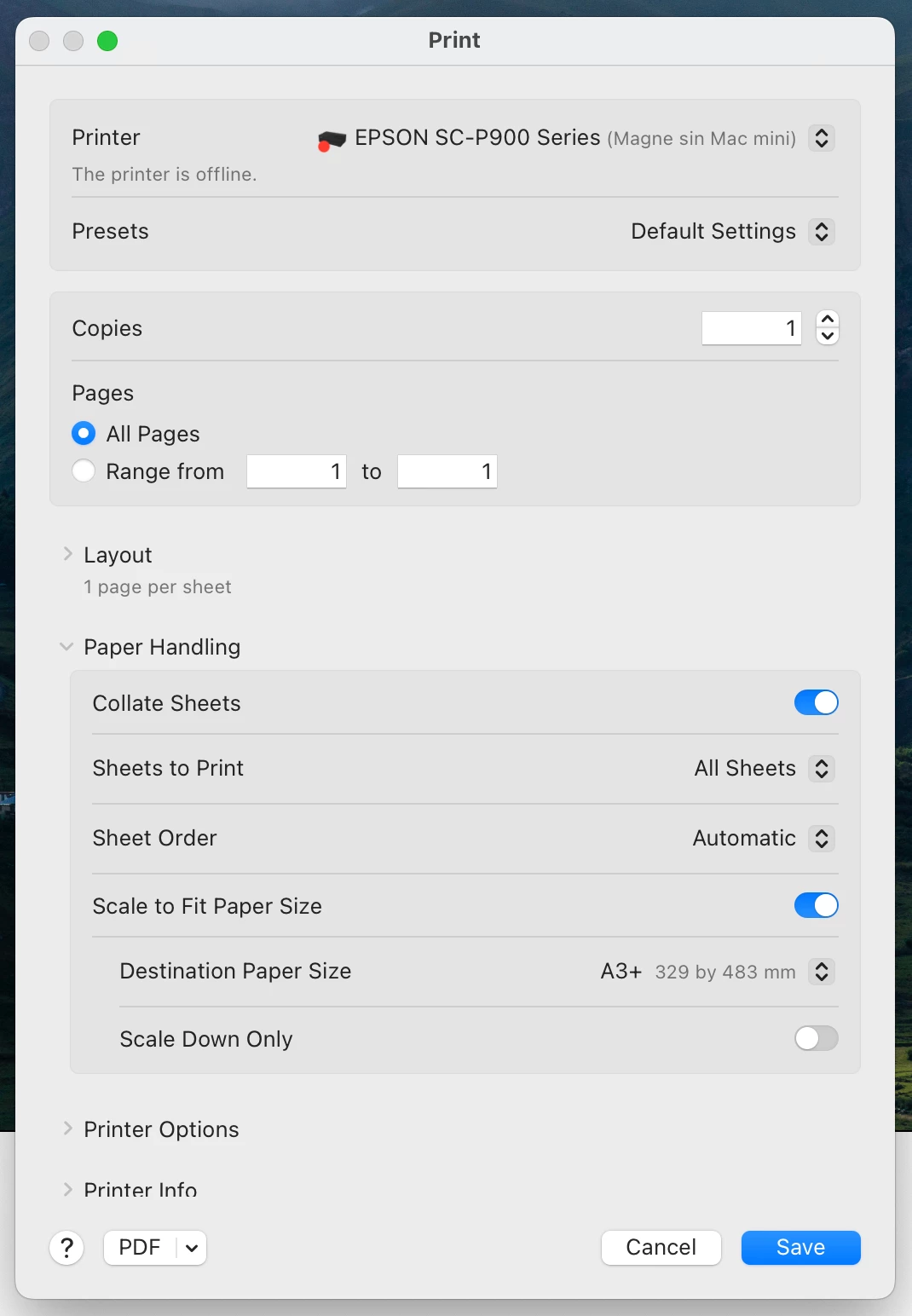Click the range end page field

coord(447,471)
